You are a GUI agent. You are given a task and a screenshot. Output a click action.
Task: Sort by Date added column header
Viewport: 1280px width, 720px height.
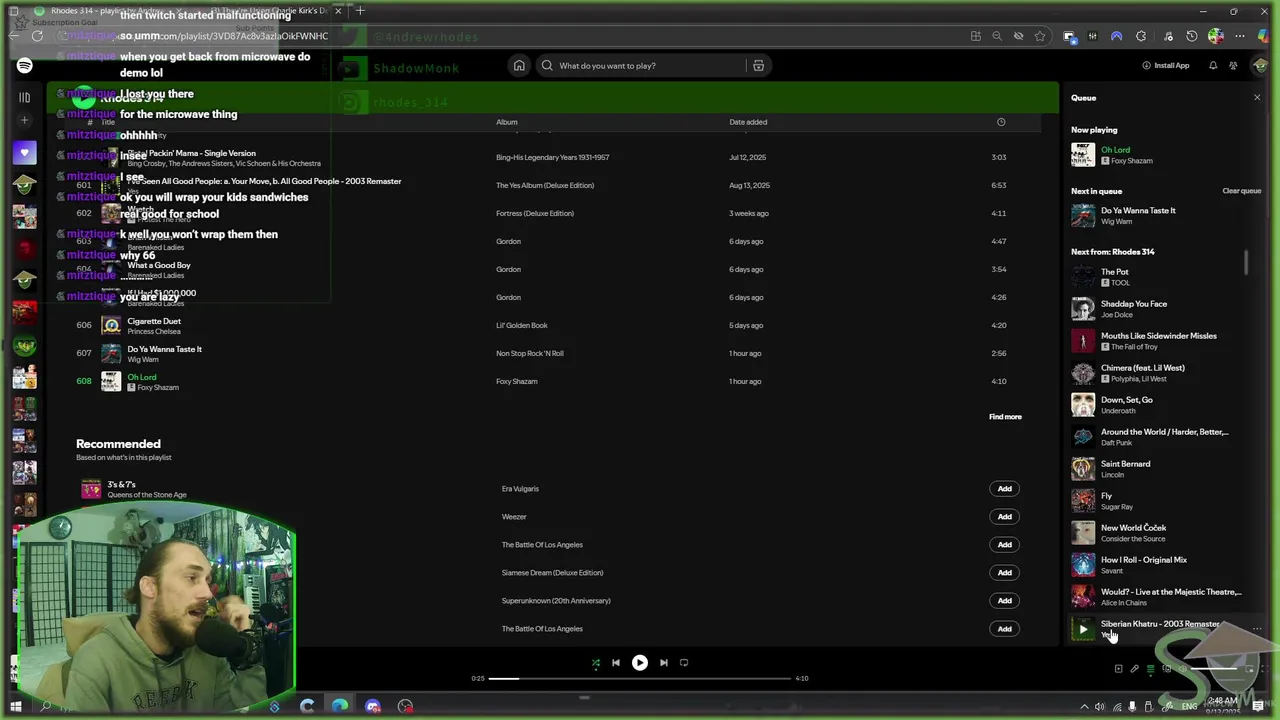coord(748,122)
